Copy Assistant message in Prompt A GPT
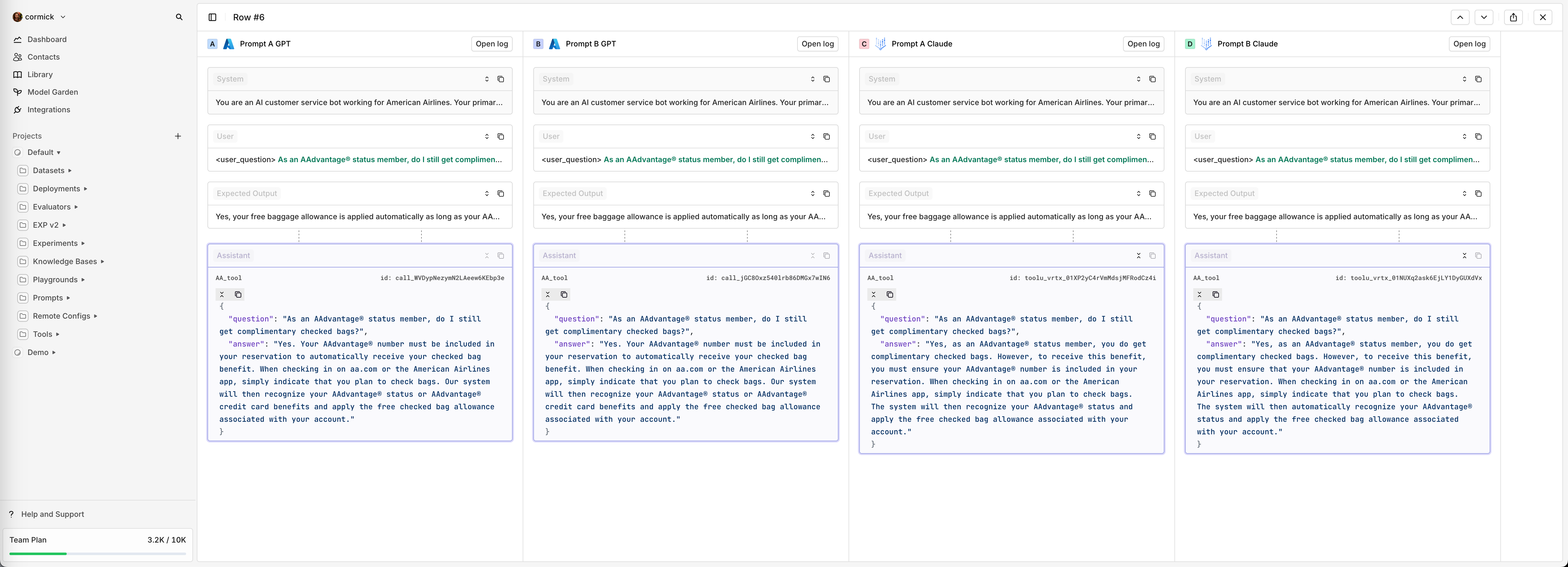 (501, 256)
